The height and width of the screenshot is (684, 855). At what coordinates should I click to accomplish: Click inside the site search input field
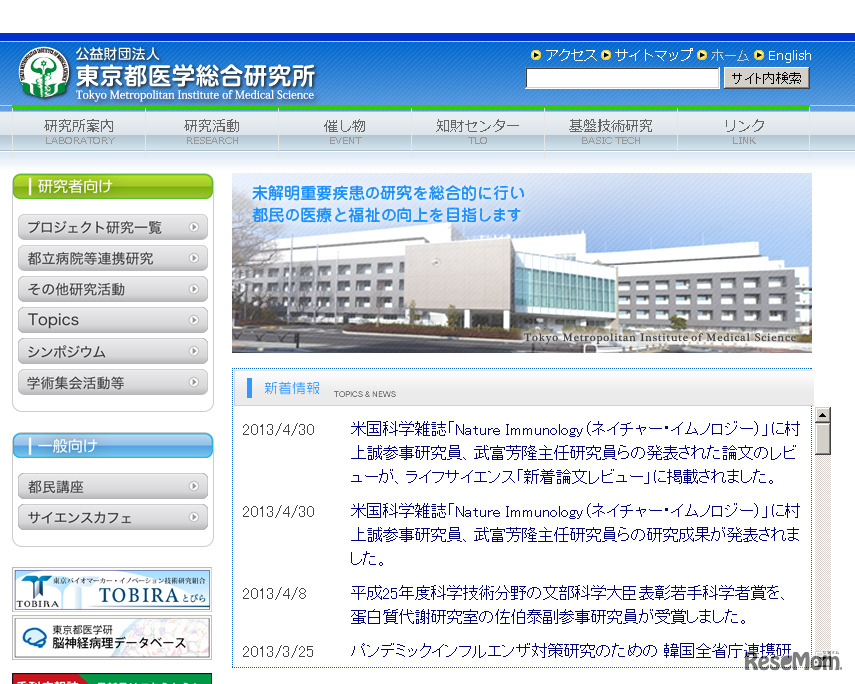[x=622, y=78]
